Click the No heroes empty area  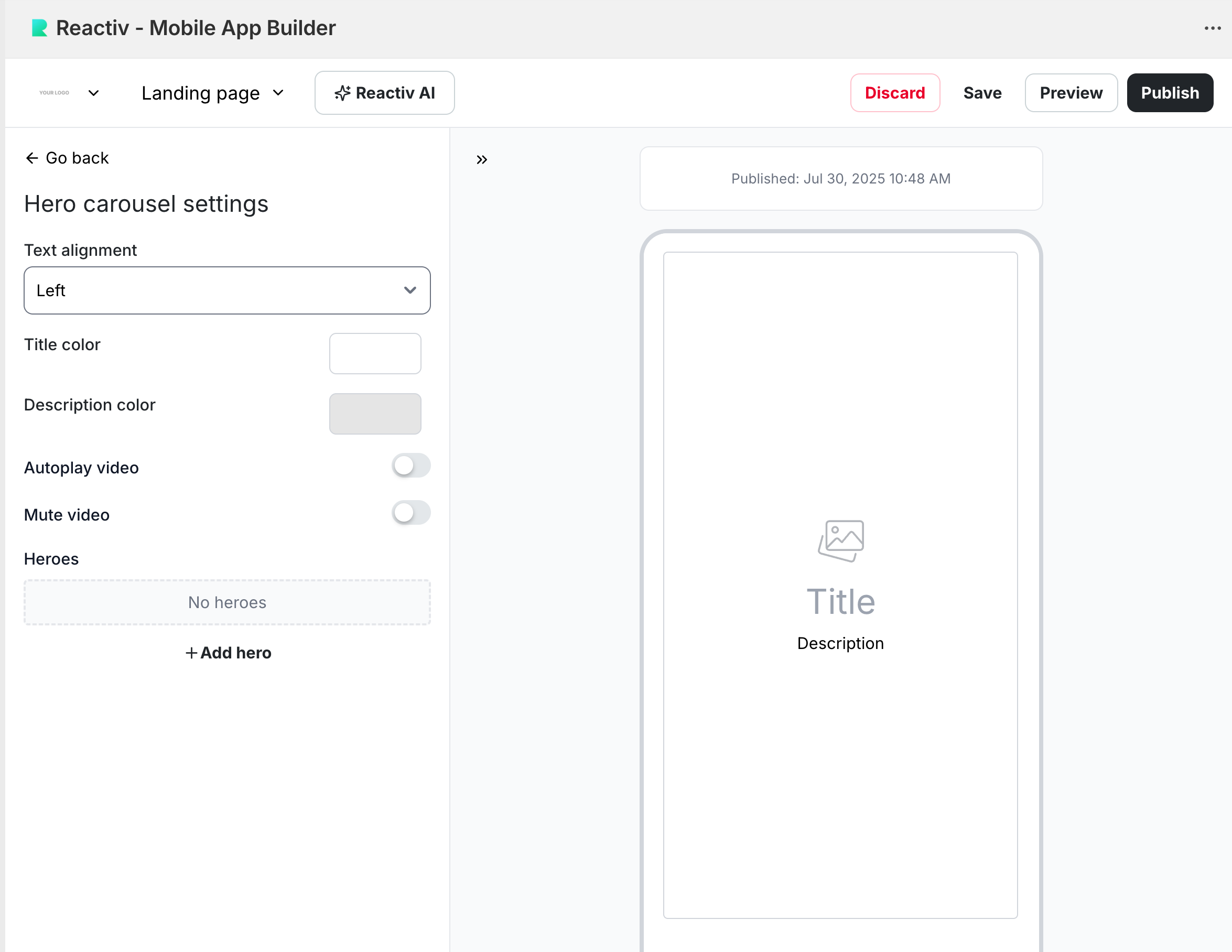pos(227,602)
